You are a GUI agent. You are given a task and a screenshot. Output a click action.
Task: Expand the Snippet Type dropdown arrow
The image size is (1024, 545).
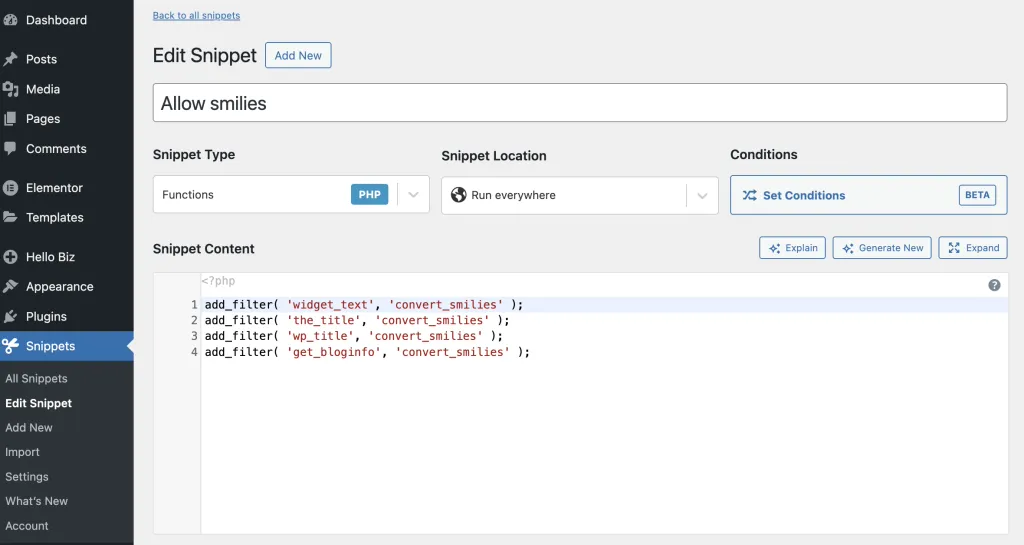[x=413, y=195]
